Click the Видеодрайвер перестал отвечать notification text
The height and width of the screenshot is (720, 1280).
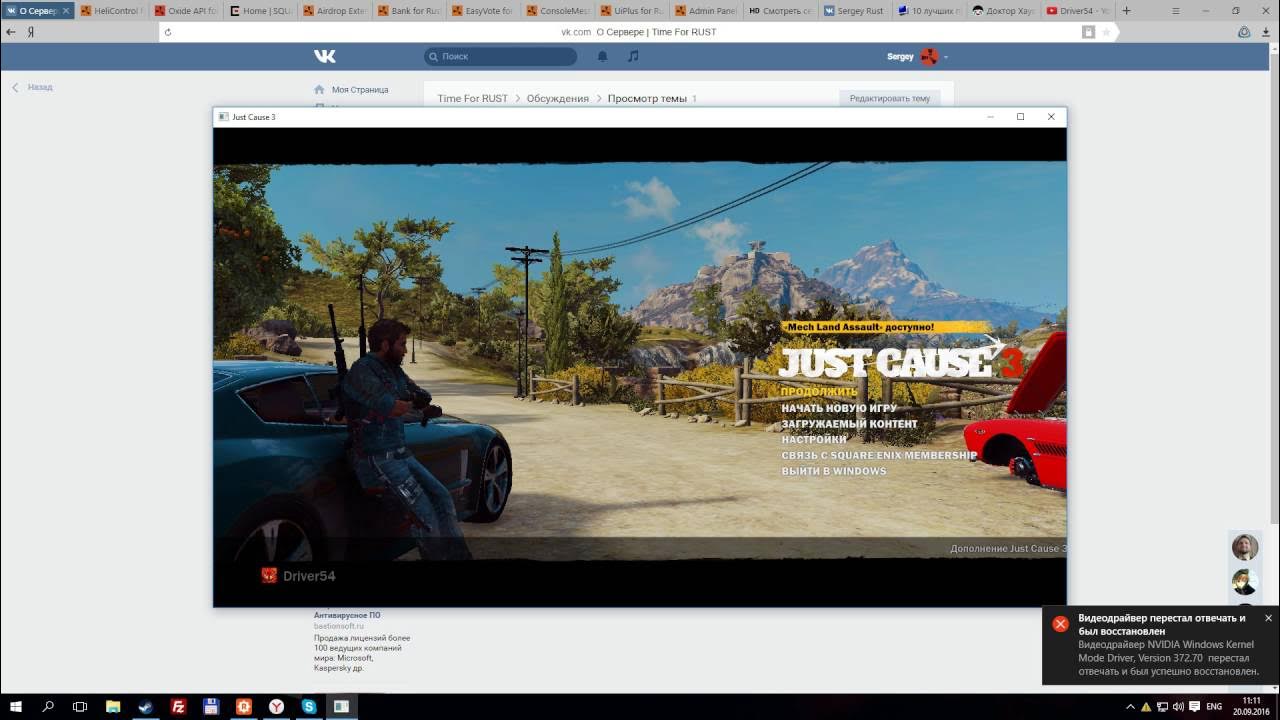tap(1162, 624)
